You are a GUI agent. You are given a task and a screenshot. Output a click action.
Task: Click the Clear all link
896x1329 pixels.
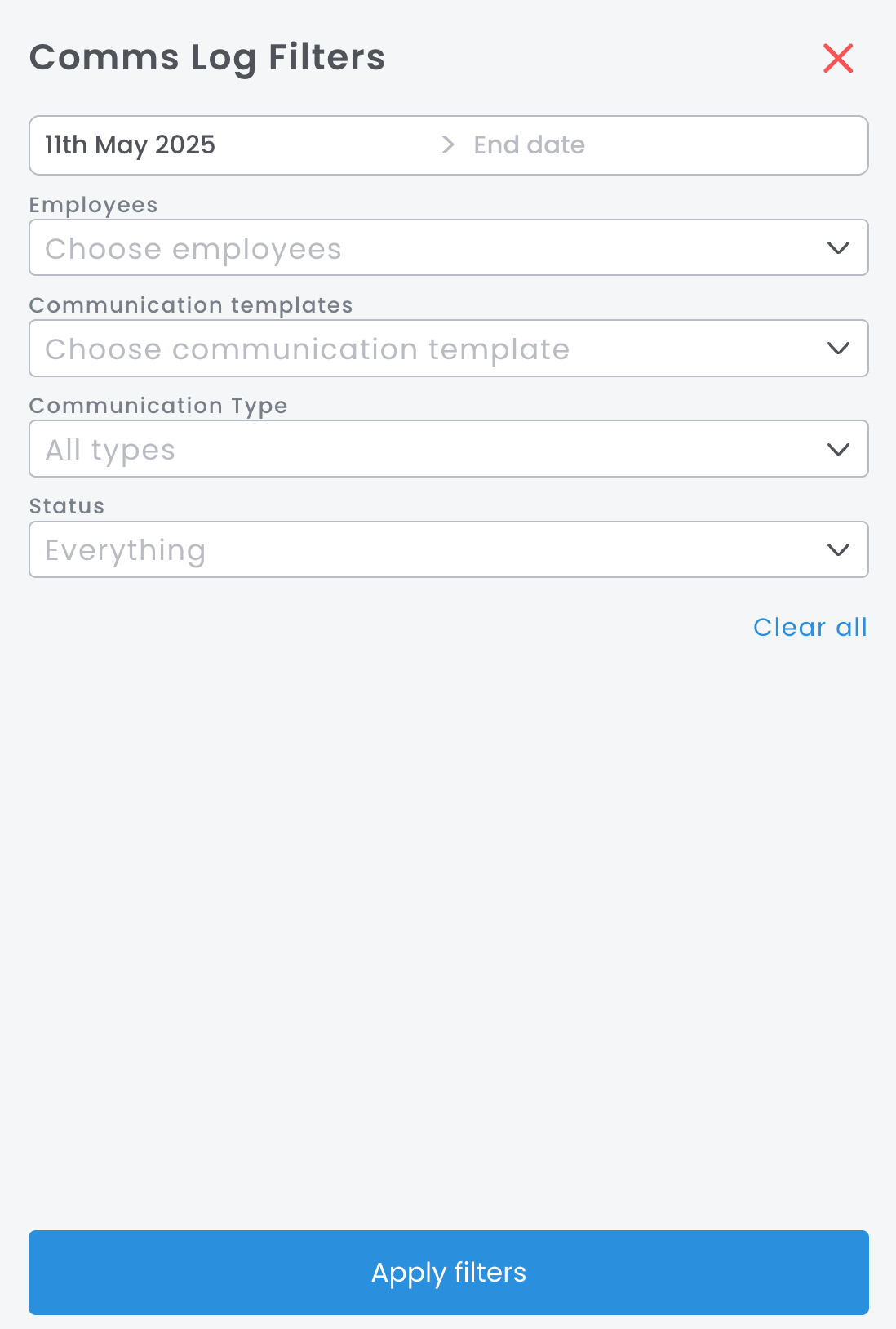[x=810, y=627]
